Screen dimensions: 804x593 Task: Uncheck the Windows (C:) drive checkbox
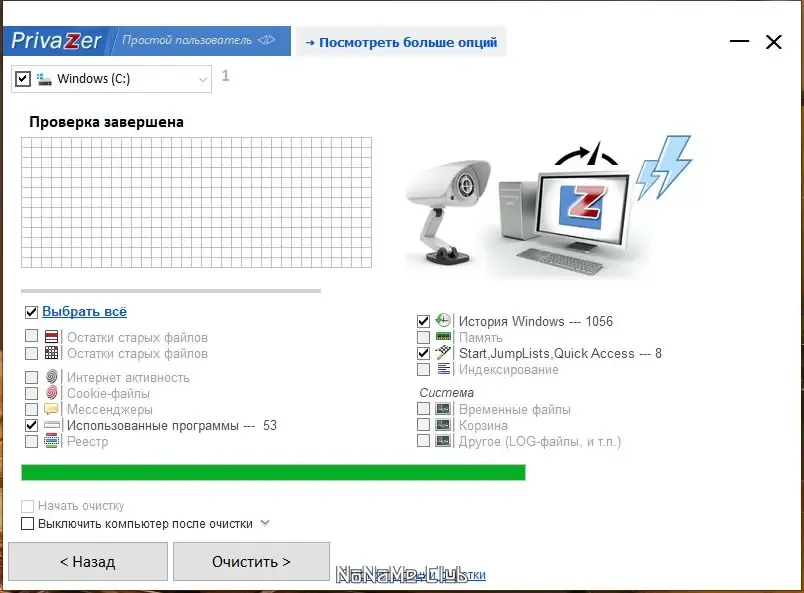(x=23, y=79)
